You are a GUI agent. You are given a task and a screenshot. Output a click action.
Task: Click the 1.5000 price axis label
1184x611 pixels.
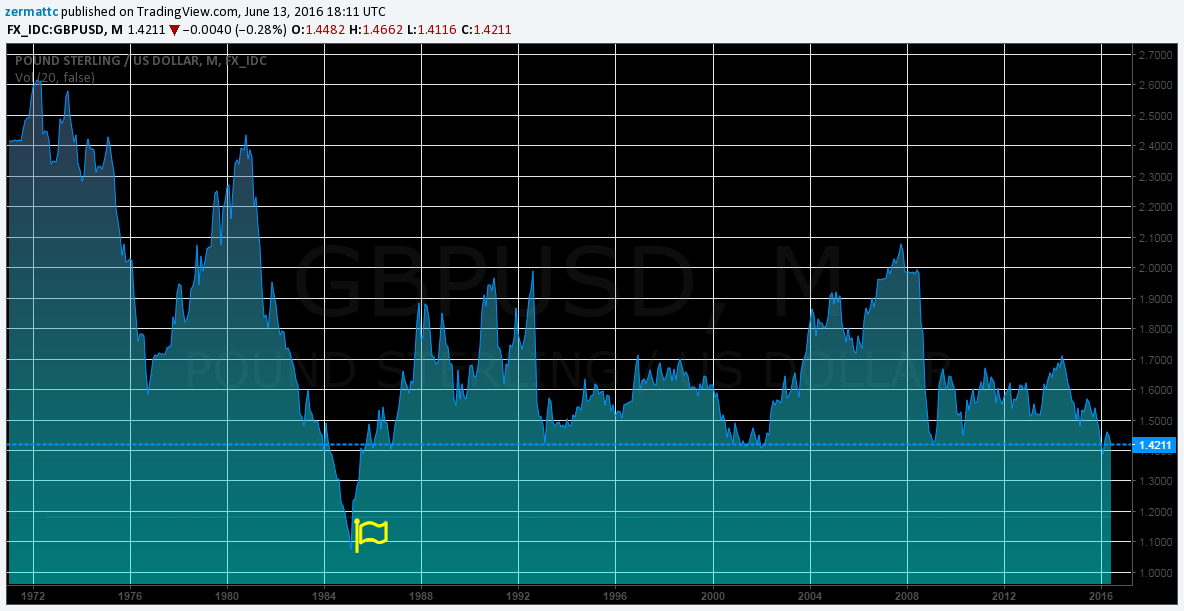click(1156, 421)
